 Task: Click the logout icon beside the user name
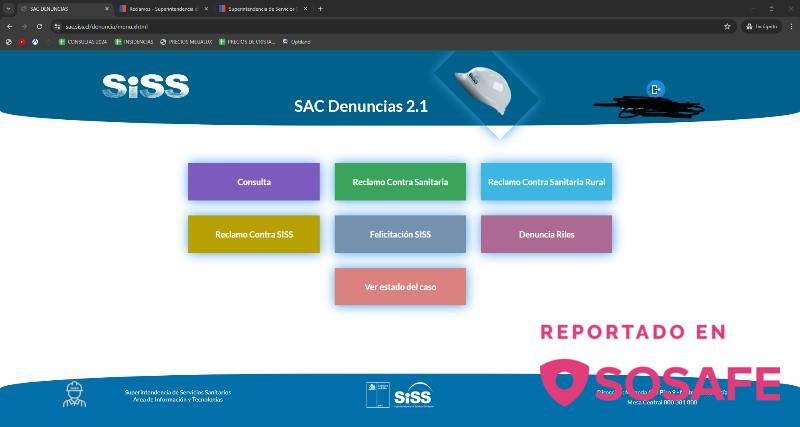click(x=656, y=89)
